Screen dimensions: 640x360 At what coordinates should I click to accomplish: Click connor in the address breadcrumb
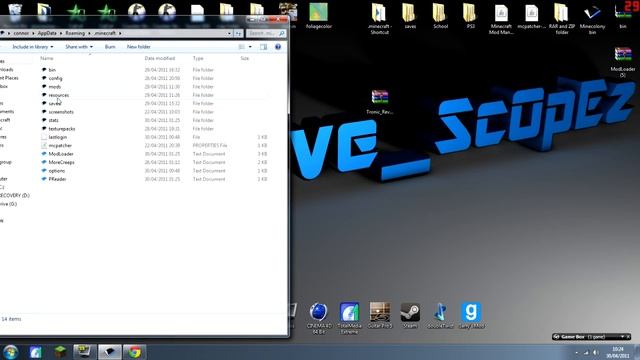[x=21, y=33]
